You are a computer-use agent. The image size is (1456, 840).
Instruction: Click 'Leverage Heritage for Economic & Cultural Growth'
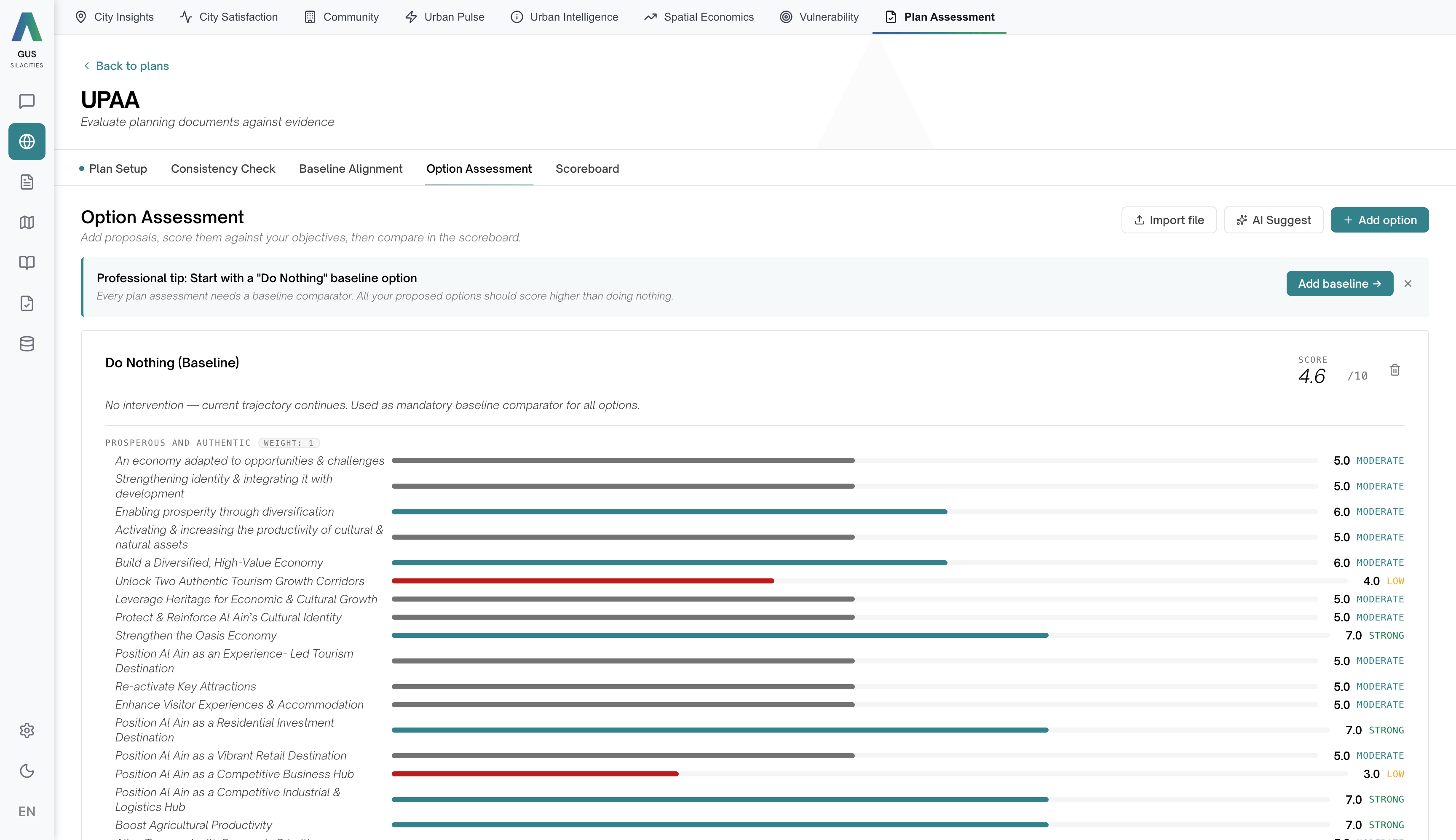(x=246, y=599)
